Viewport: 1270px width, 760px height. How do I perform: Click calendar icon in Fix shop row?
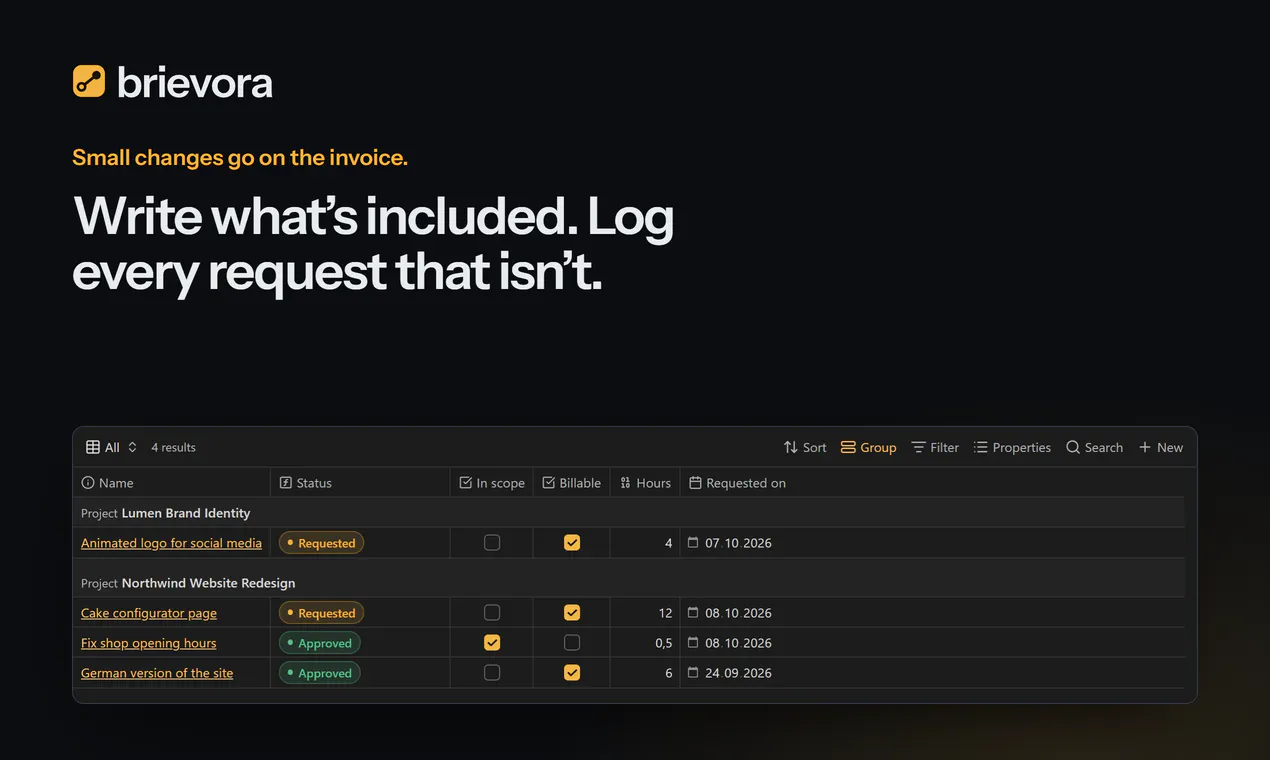point(693,642)
